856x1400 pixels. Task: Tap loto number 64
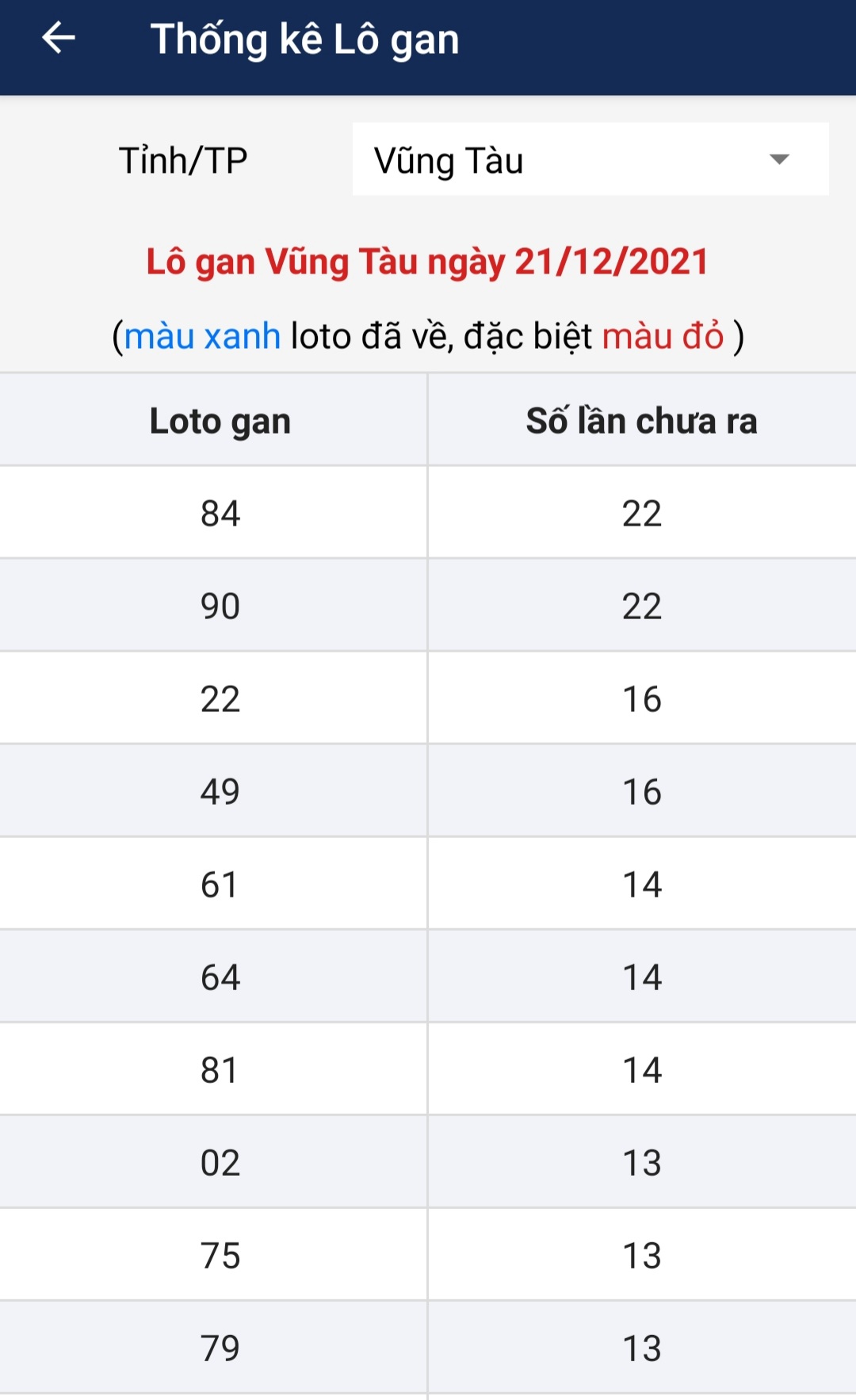[x=220, y=977]
